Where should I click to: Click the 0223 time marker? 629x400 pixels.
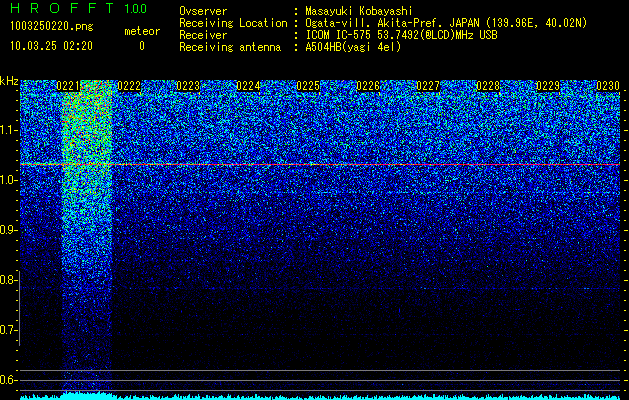(x=188, y=86)
